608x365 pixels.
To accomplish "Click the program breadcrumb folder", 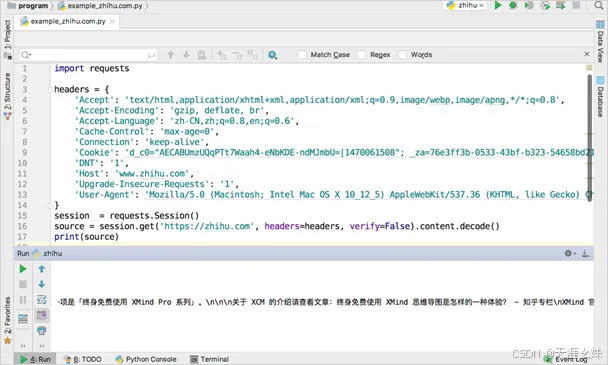I will (x=28, y=6).
